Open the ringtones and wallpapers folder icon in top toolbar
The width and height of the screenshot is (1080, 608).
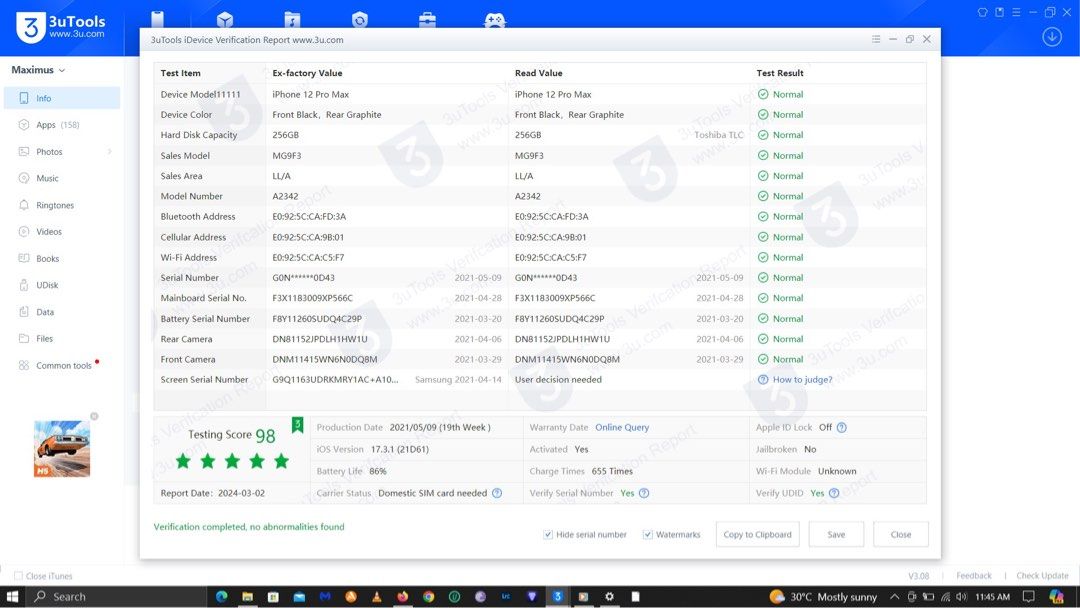click(x=292, y=20)
